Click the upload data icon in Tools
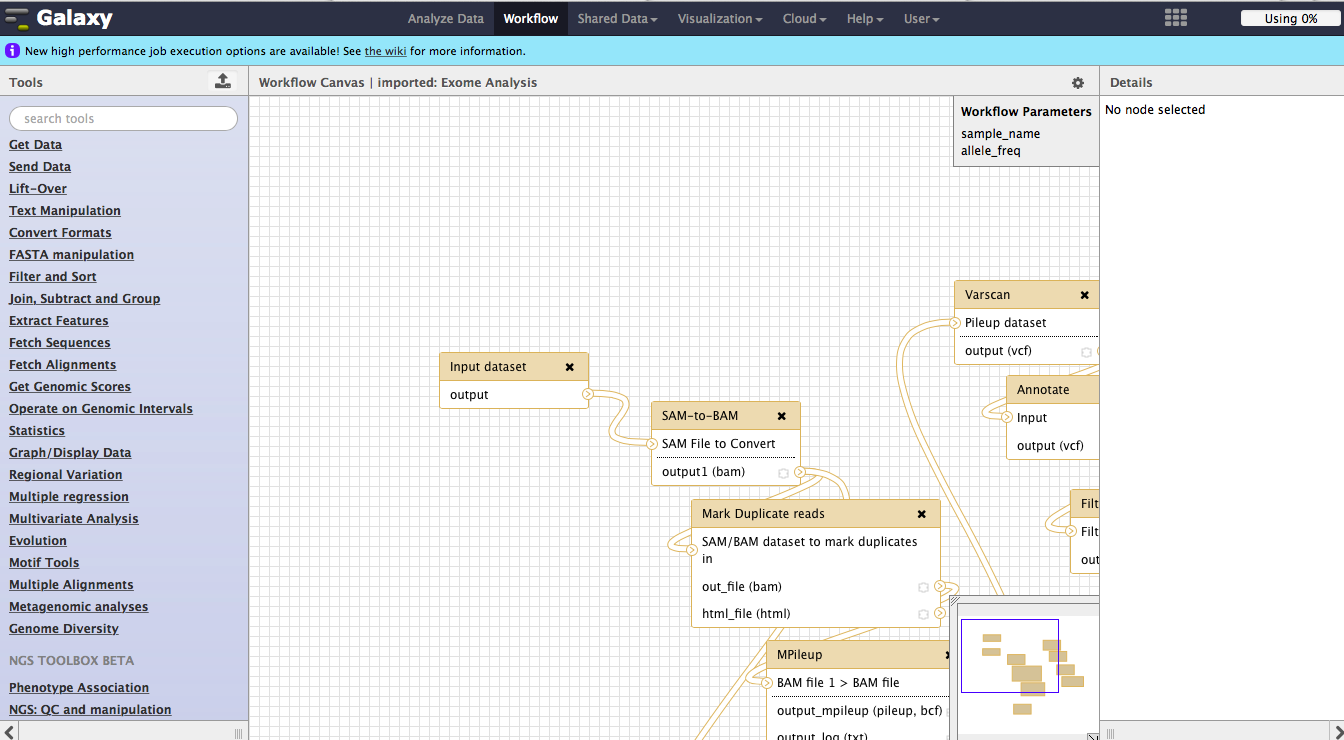1344x740 pixels. pos(223,82)
